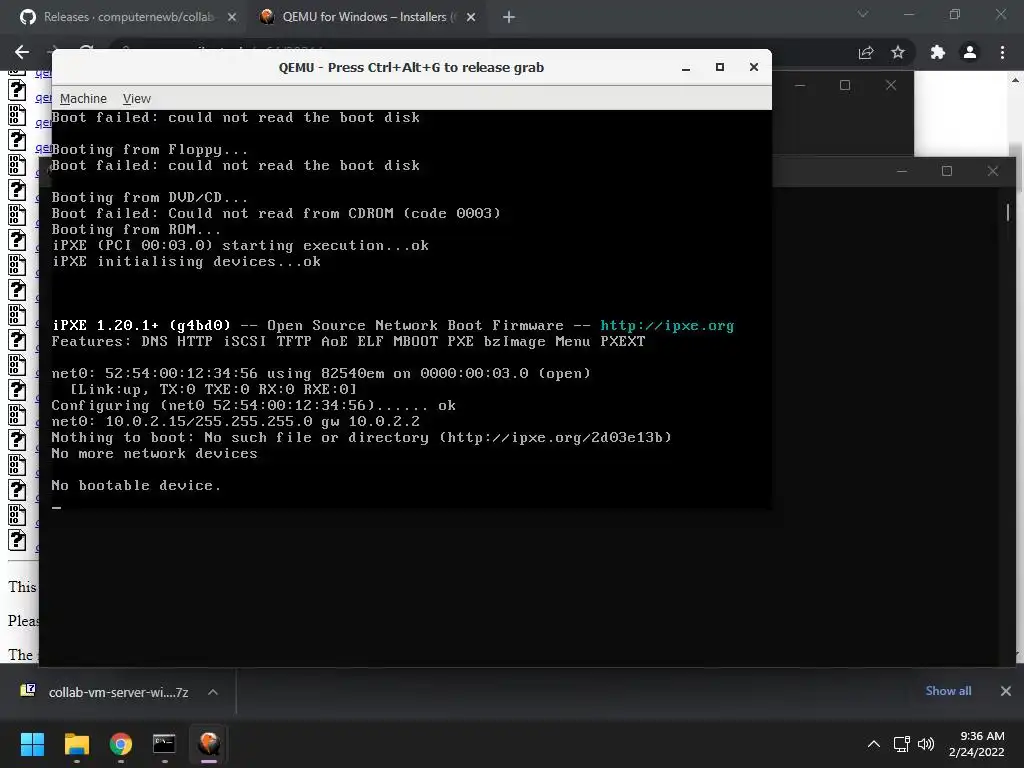Switch to QEMU for Windows Installers tab

(x=368, y=17)
